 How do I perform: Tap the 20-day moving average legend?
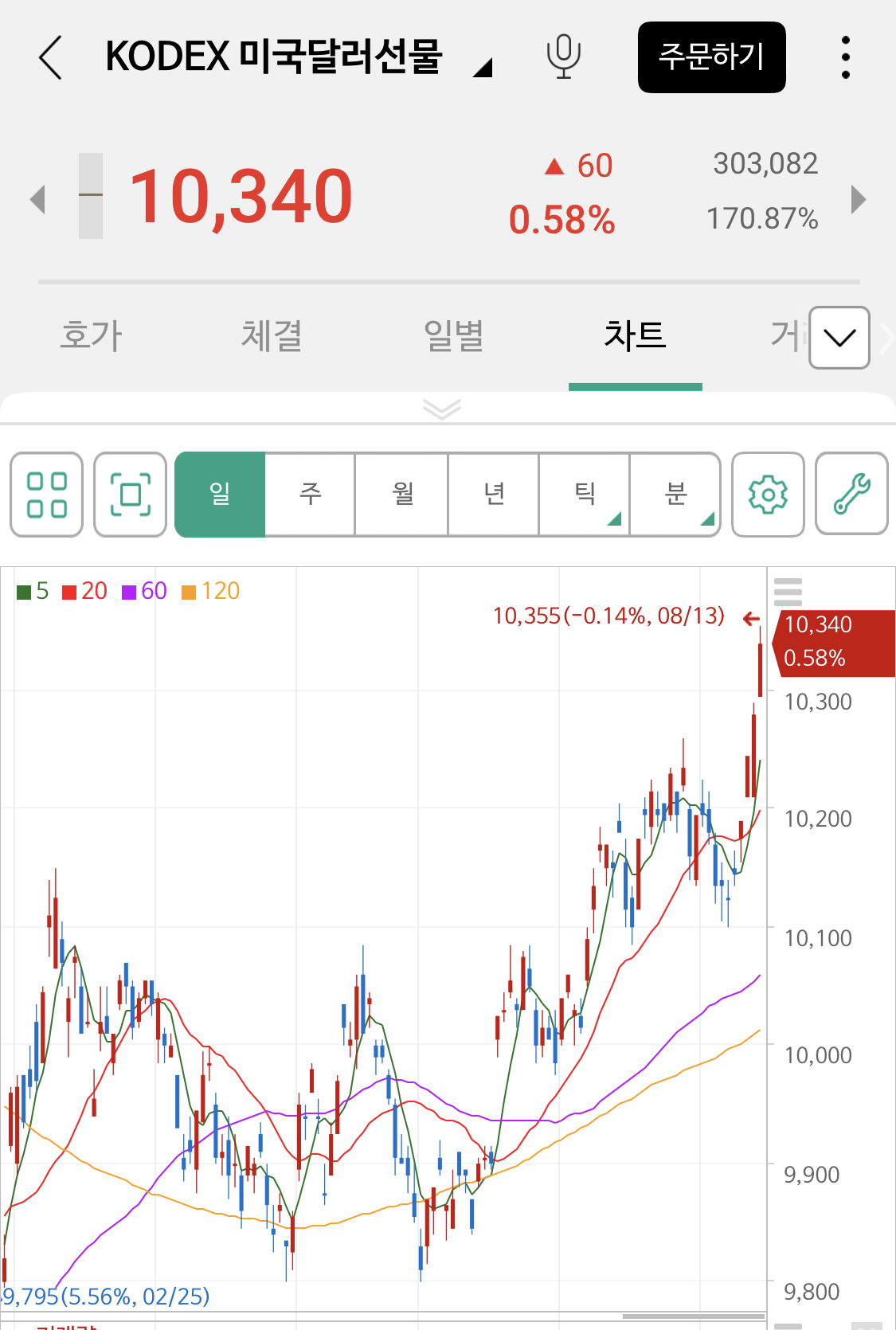coord(84,591)
